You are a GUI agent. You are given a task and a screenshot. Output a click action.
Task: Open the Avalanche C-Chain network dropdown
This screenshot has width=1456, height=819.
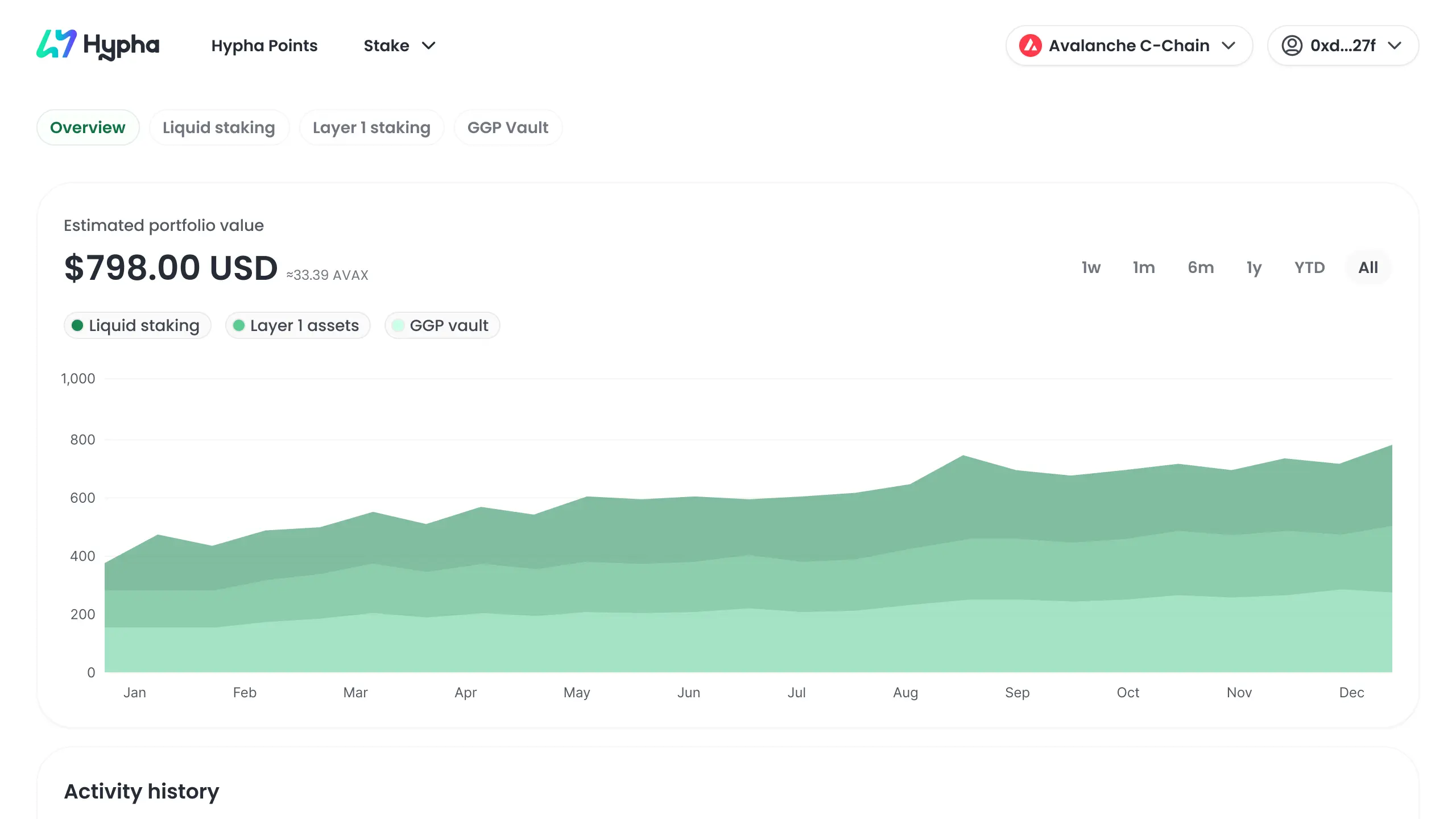1129,45
